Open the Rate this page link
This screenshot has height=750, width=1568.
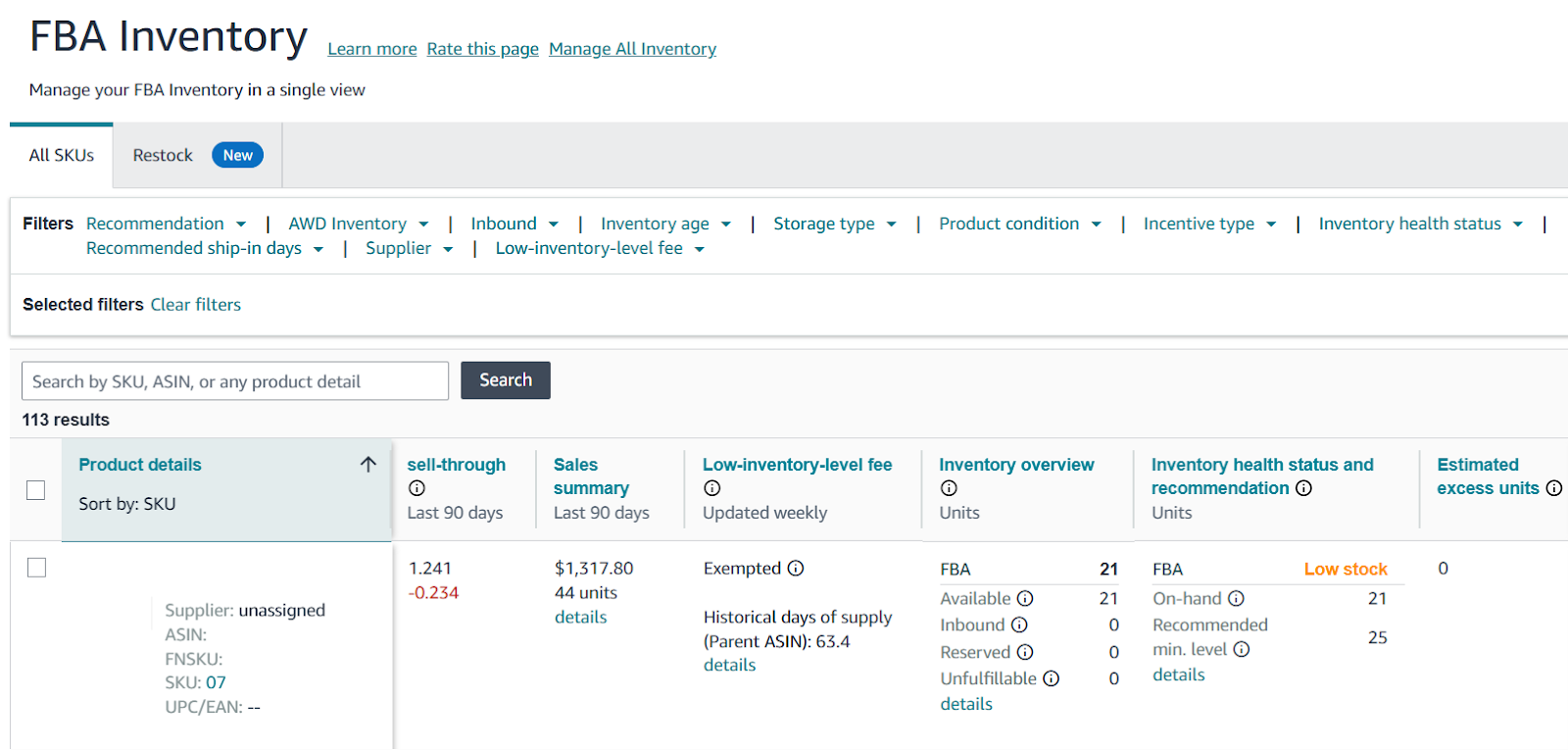(x=483, y=49)
